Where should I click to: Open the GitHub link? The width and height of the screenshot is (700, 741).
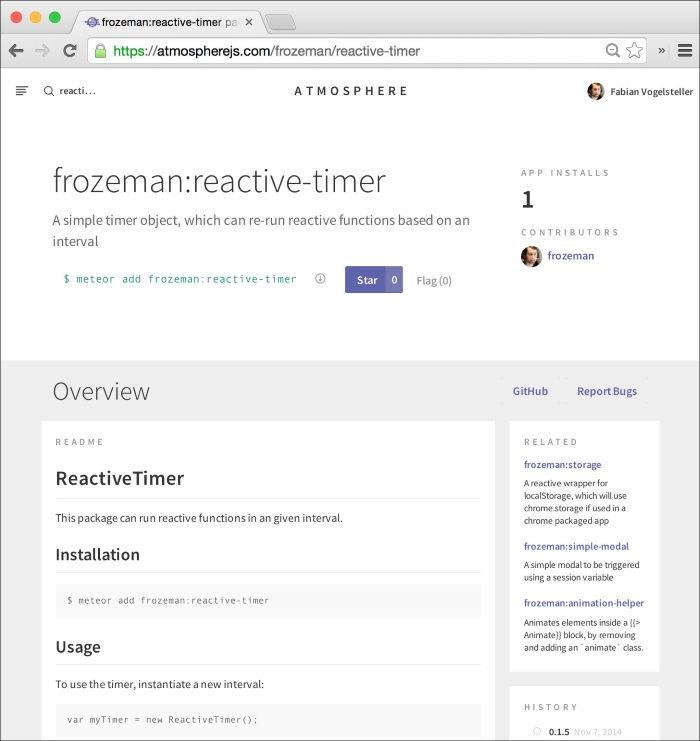coord(530,391)
